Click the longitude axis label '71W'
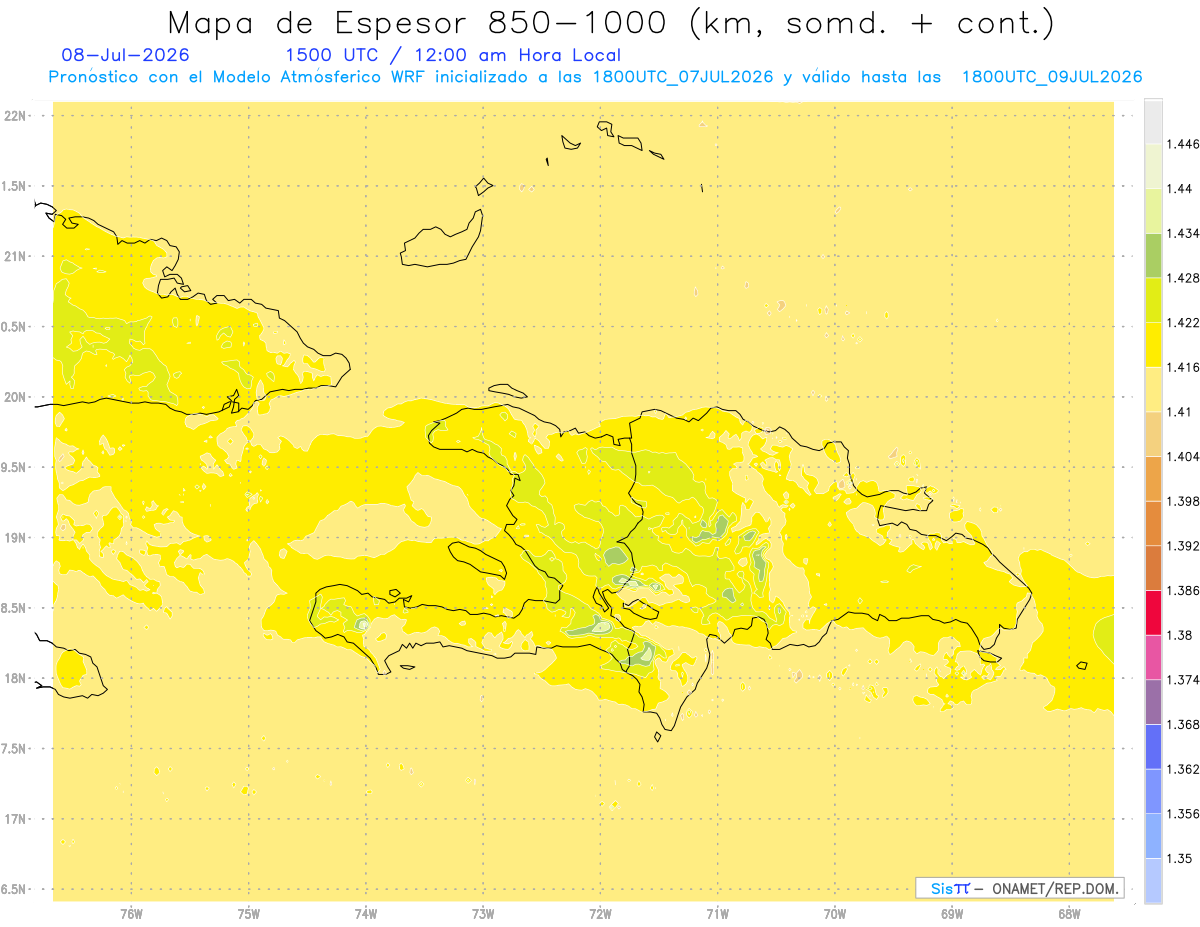 (717, 914)
